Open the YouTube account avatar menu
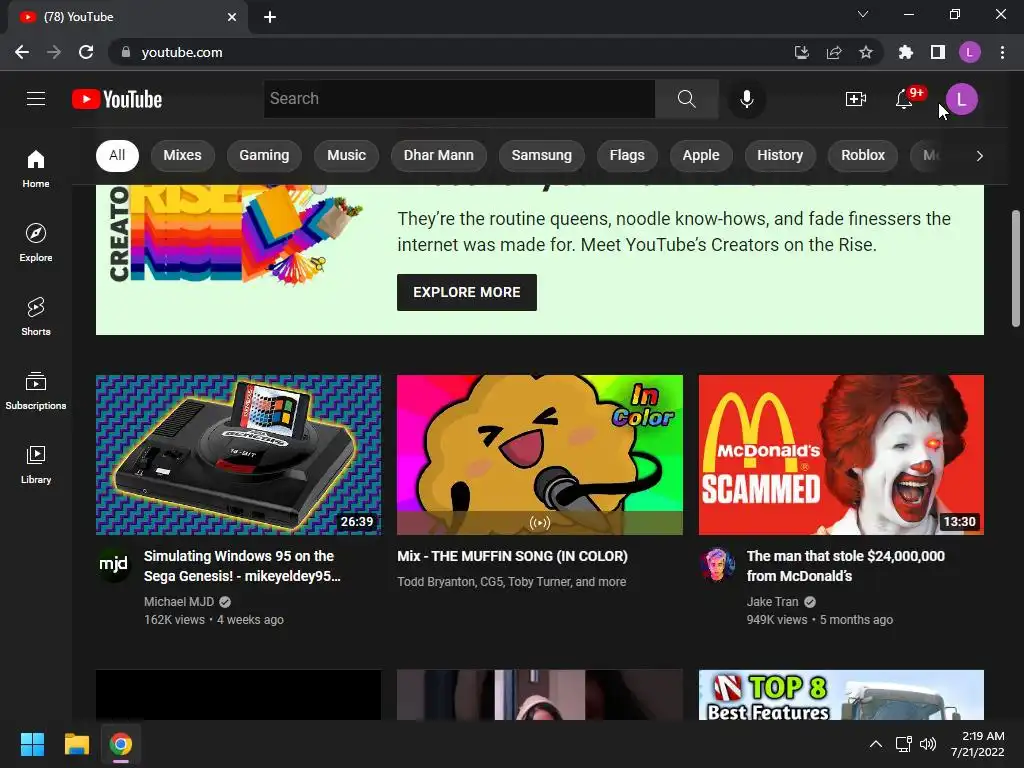 (961, 99)
